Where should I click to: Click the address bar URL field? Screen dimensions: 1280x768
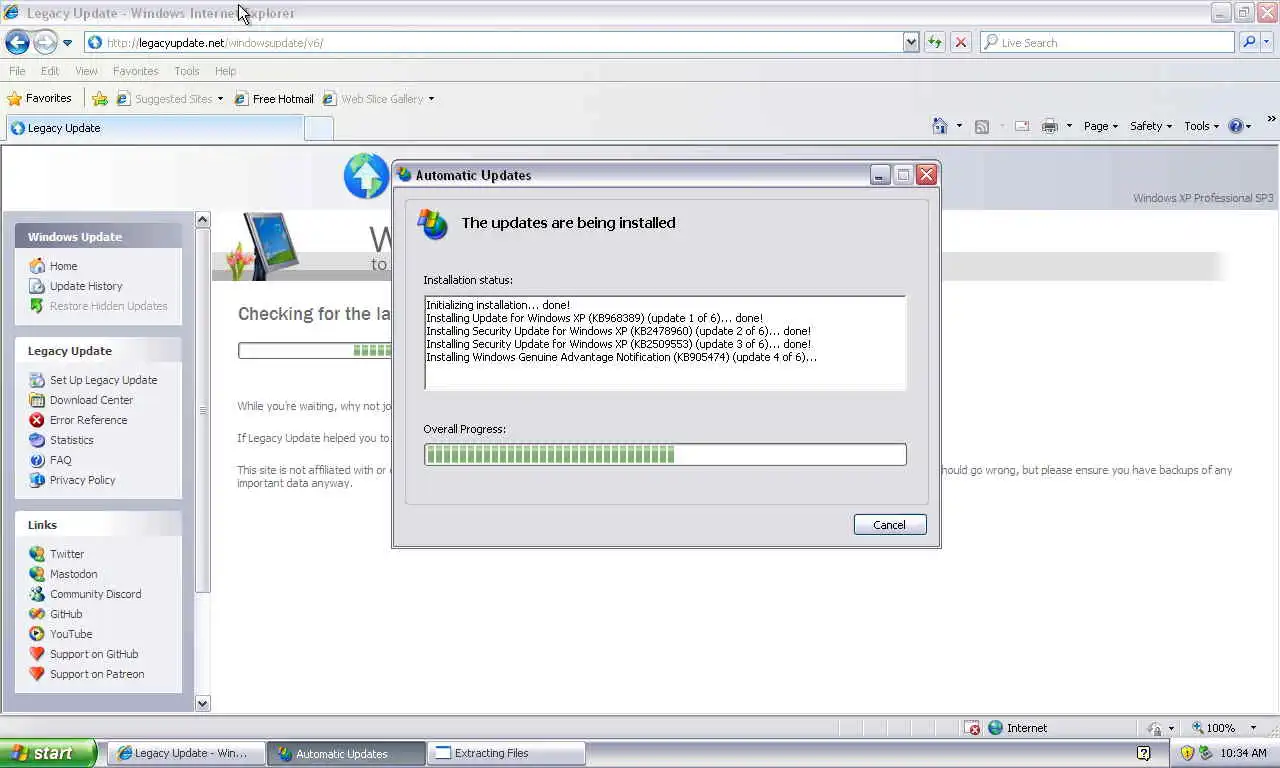495,42
